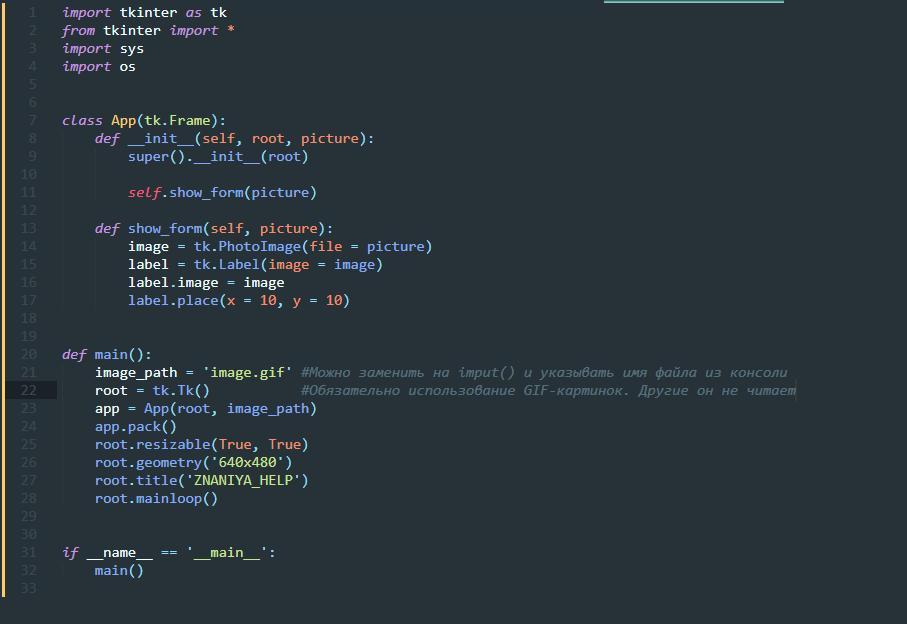Viewport: 907px width, 624px height.
Task: Click line number 20 in the gutter
Action: 28,355
